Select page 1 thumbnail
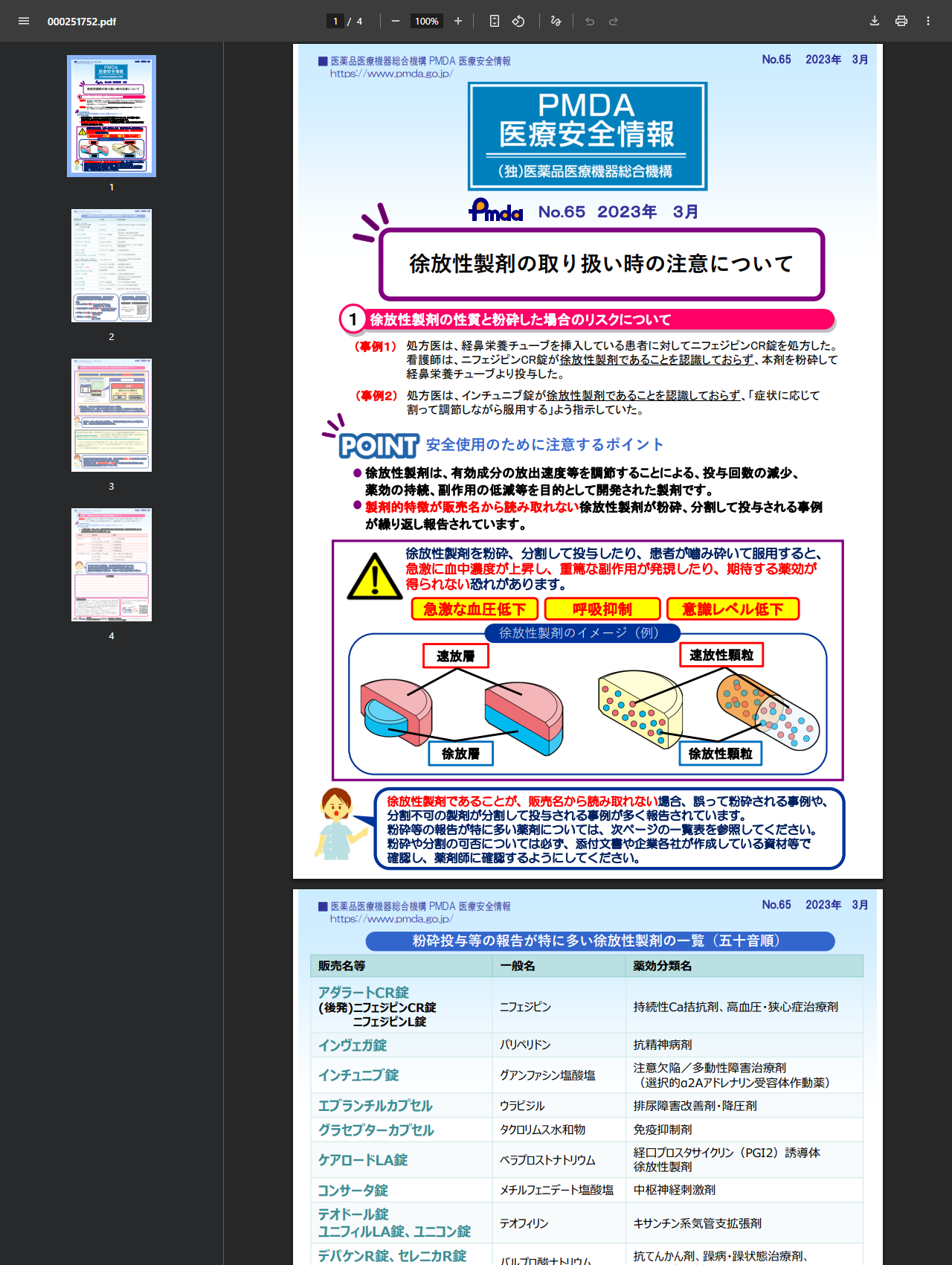This screenshot has width=952, height=1265. pos(112,116)
